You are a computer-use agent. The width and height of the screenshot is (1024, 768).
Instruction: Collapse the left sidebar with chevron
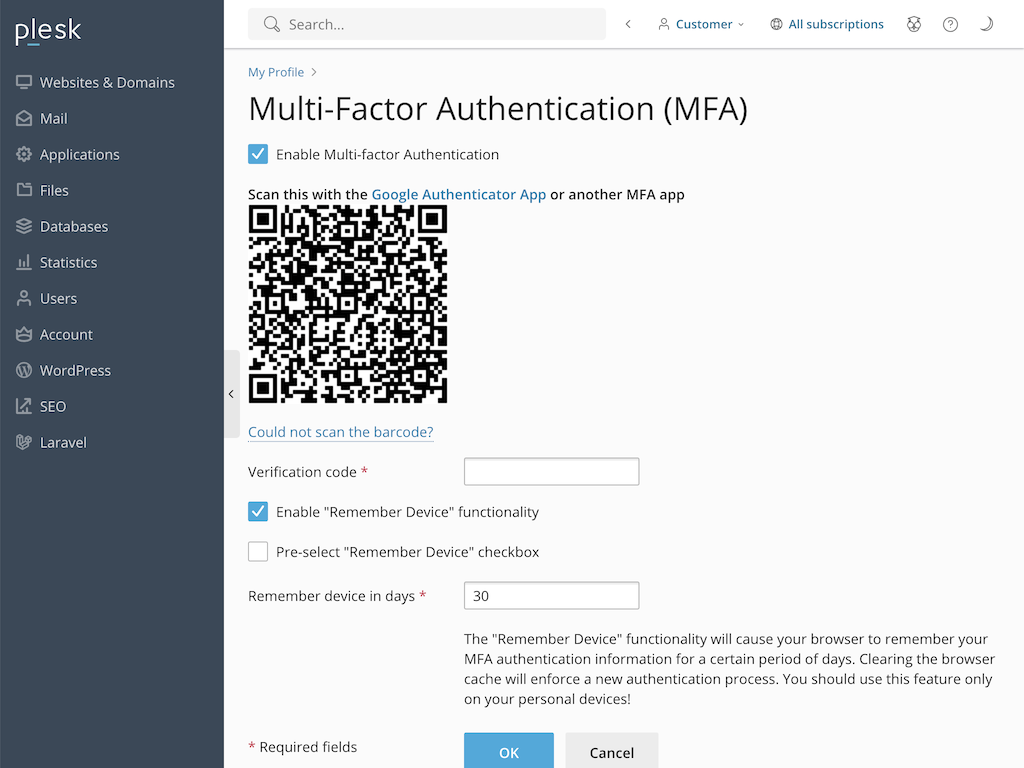231,394
